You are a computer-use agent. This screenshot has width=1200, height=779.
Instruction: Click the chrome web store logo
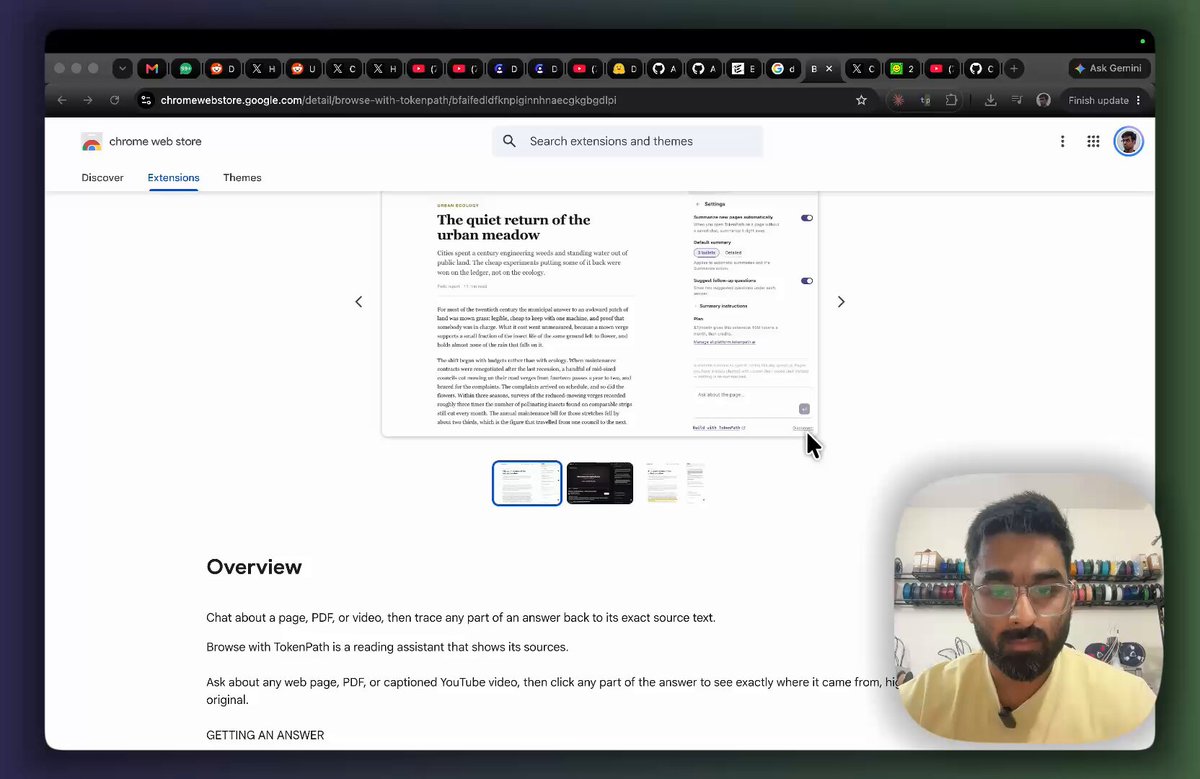click(x=141, y=142)
